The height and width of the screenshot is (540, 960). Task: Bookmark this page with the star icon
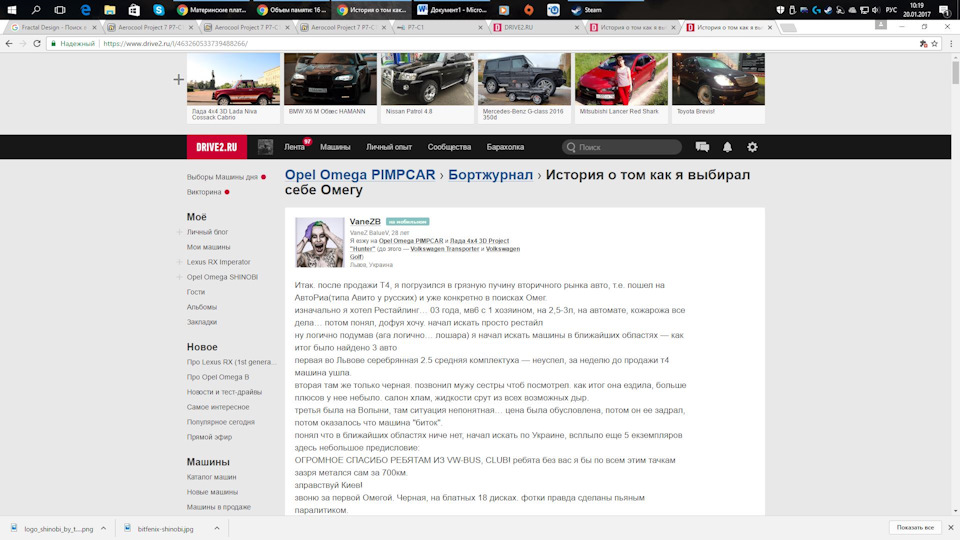point(935,43)
